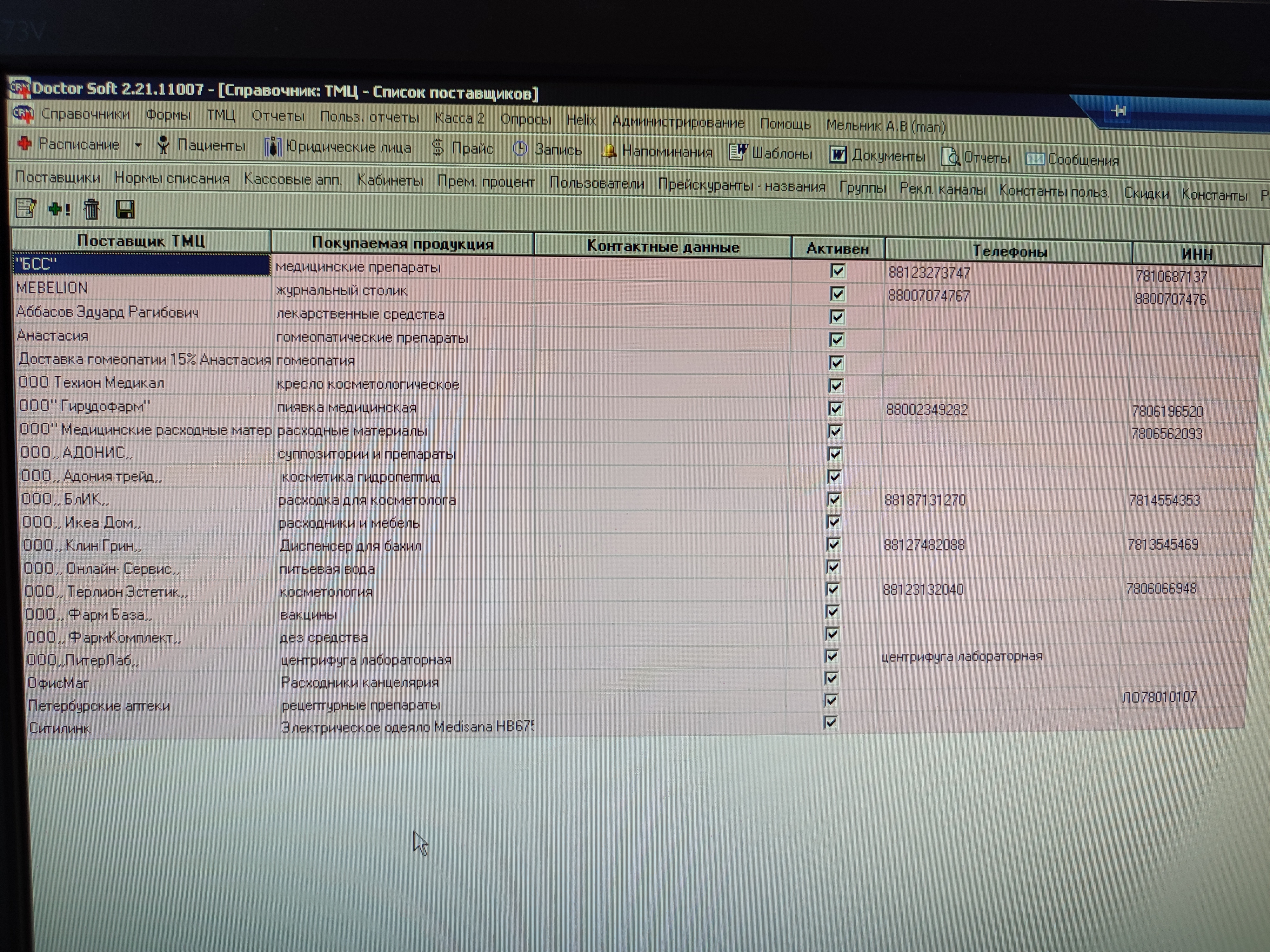Expand the Расписание dropdown arrow

click(x=138, y=145)
